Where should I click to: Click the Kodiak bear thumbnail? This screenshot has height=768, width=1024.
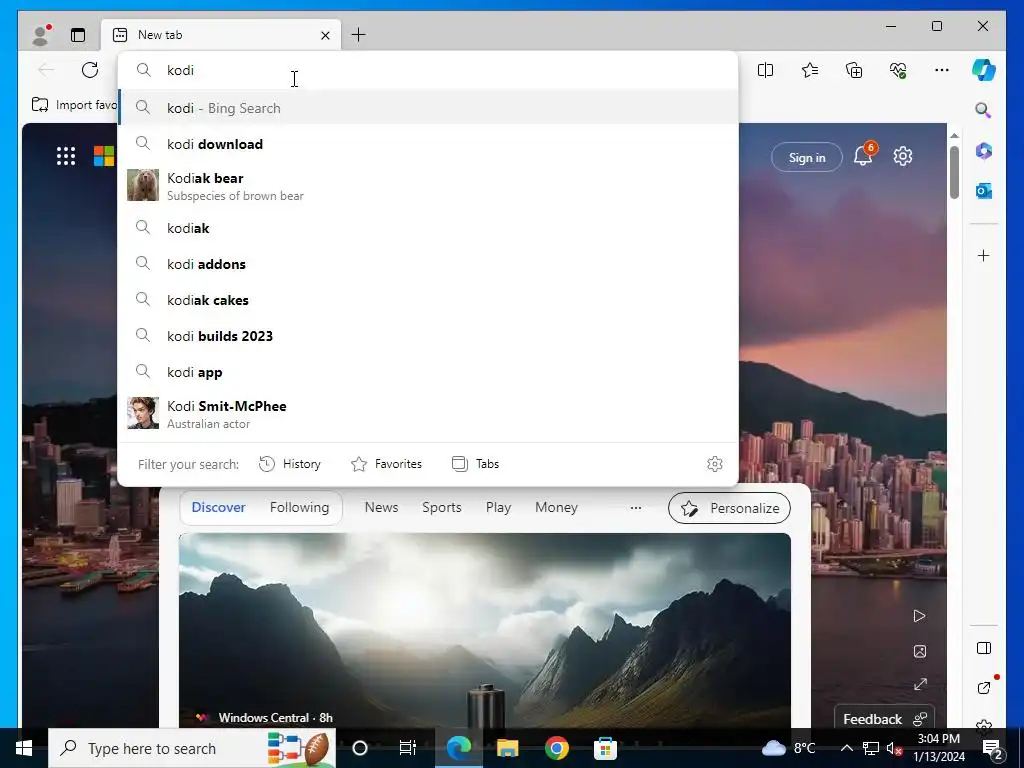point(142,185)
